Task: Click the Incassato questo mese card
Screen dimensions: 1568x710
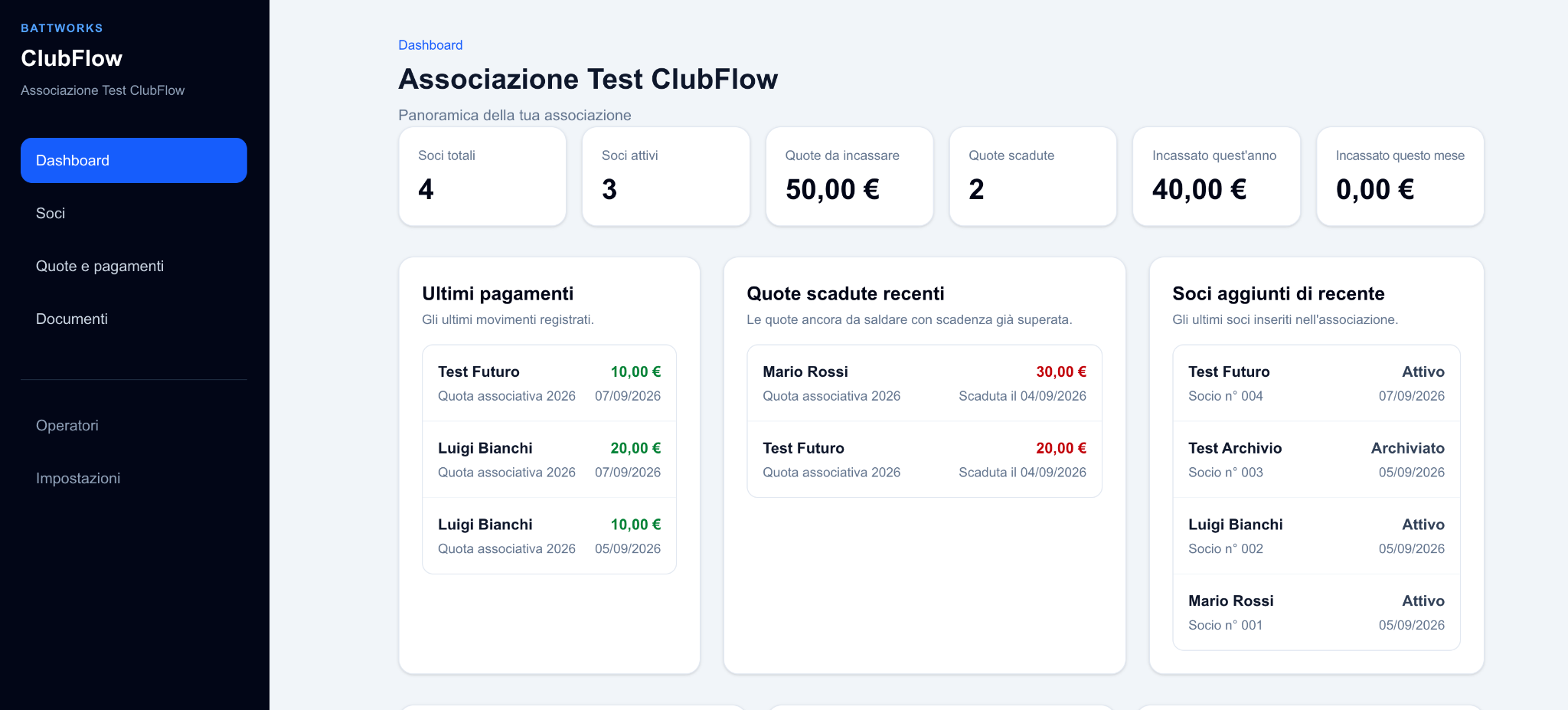Action: click(1400, 176)
